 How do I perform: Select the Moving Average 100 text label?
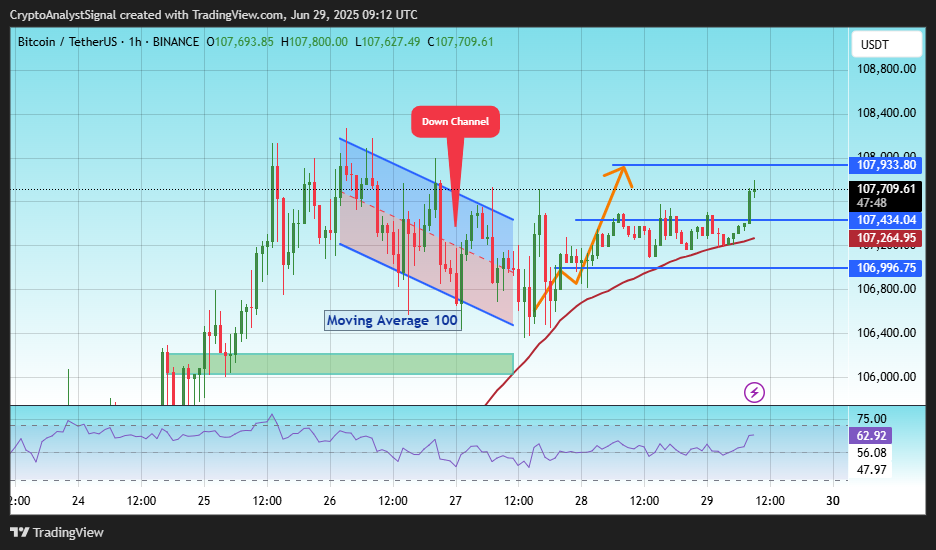coord(392,321)
